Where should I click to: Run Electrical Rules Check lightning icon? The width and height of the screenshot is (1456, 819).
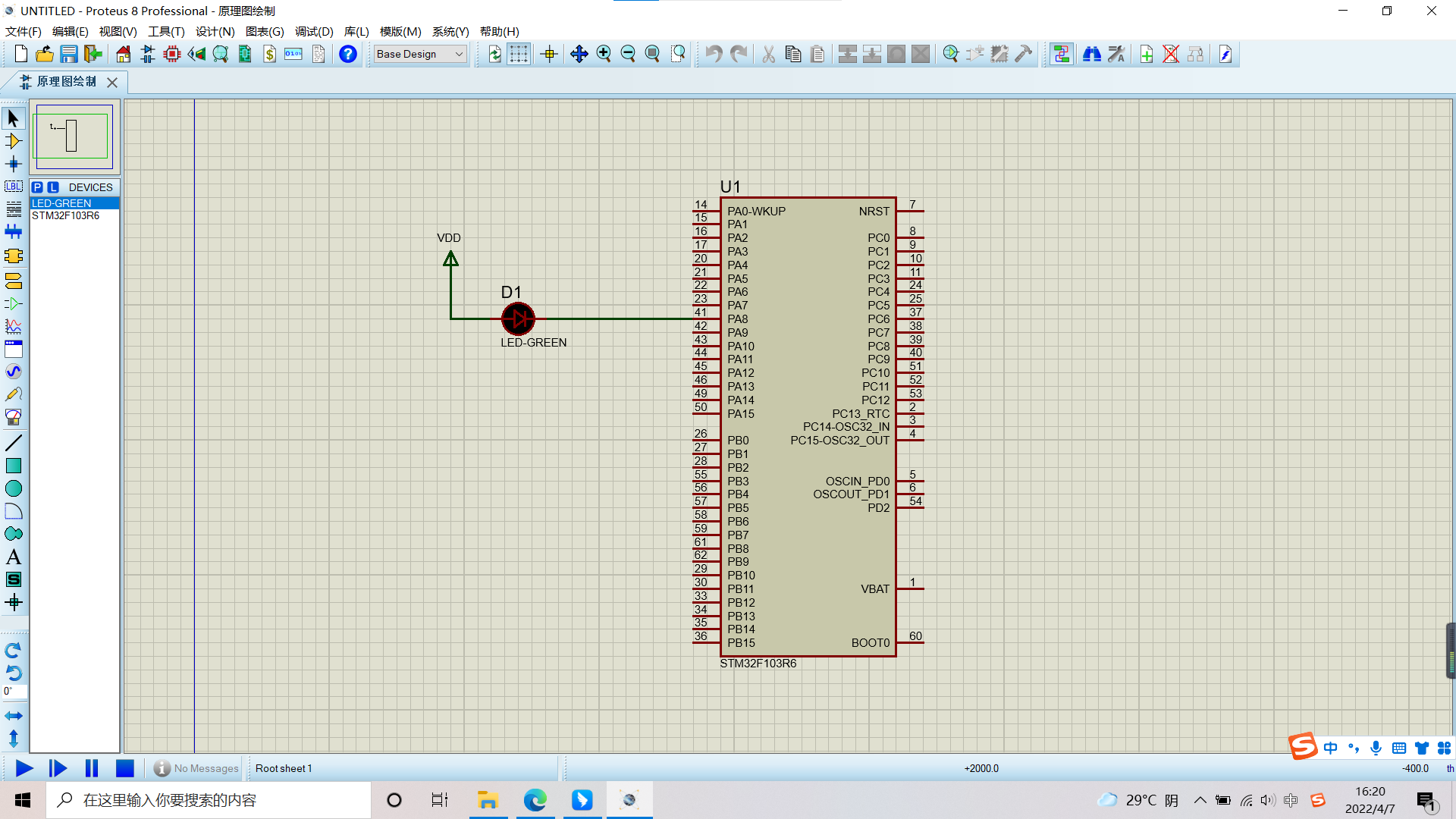click(1225, 54)
